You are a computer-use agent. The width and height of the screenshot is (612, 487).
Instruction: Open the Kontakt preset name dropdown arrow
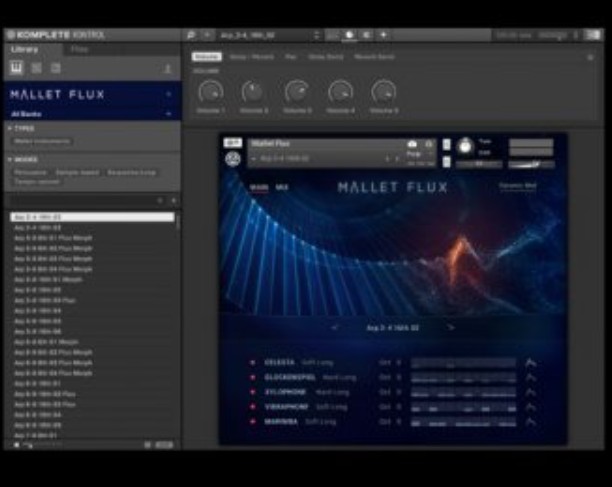253,159
